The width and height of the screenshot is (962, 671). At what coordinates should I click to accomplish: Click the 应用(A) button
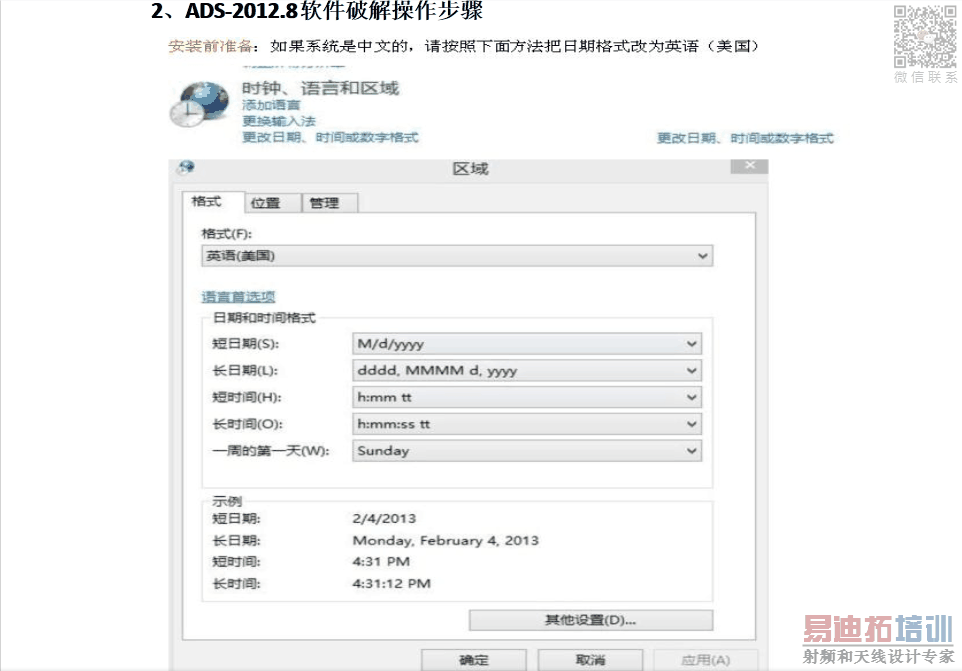point(706,660)
